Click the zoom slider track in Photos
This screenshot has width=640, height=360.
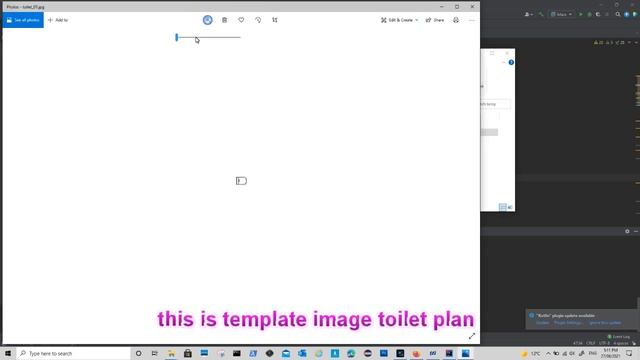point(209,38)
